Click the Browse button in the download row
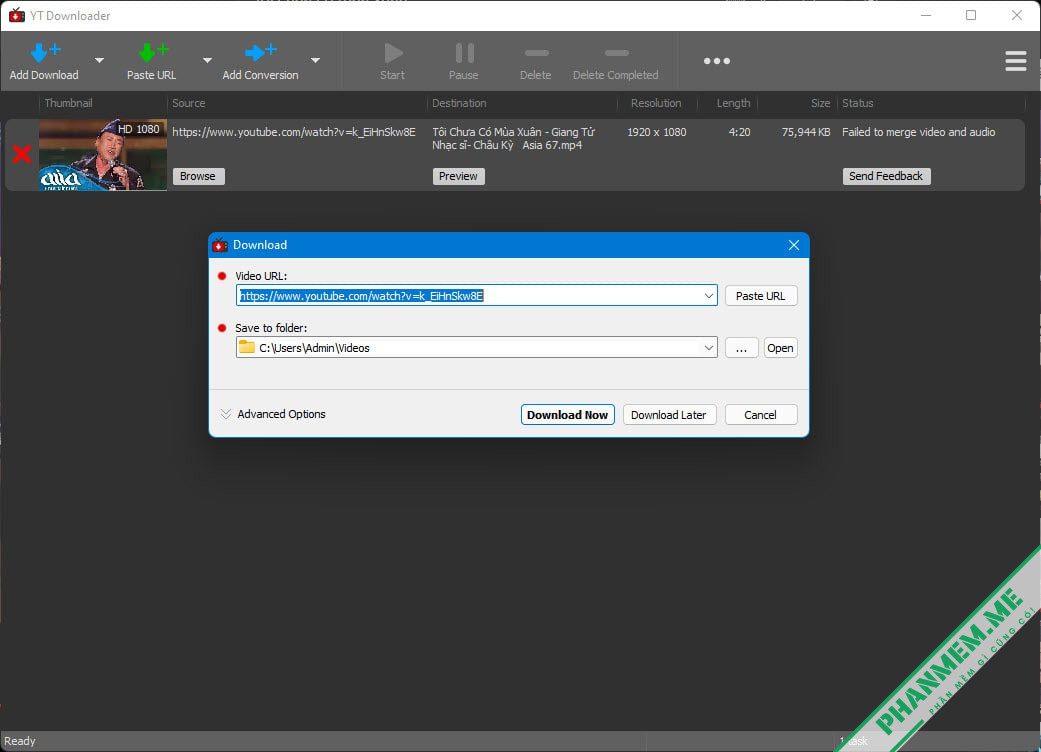This screenshot has height=752, width=1041. 199,176
